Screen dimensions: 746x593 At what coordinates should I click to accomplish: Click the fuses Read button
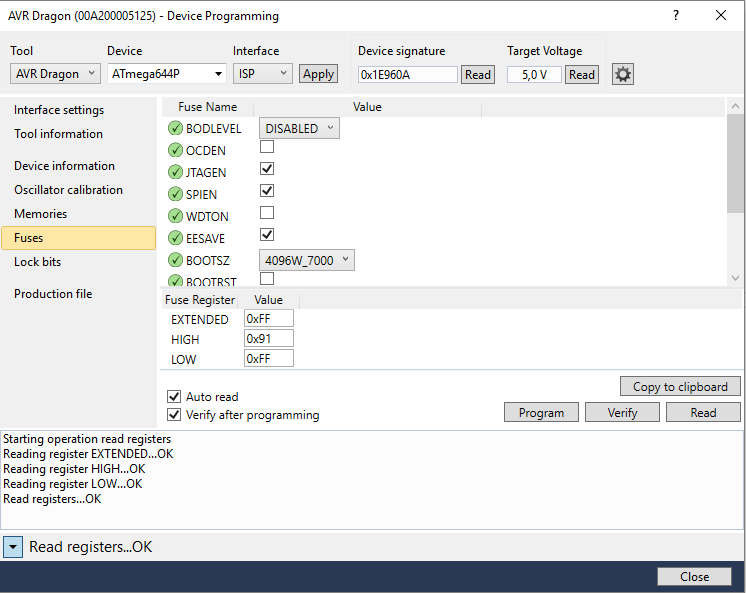(703, 412)
